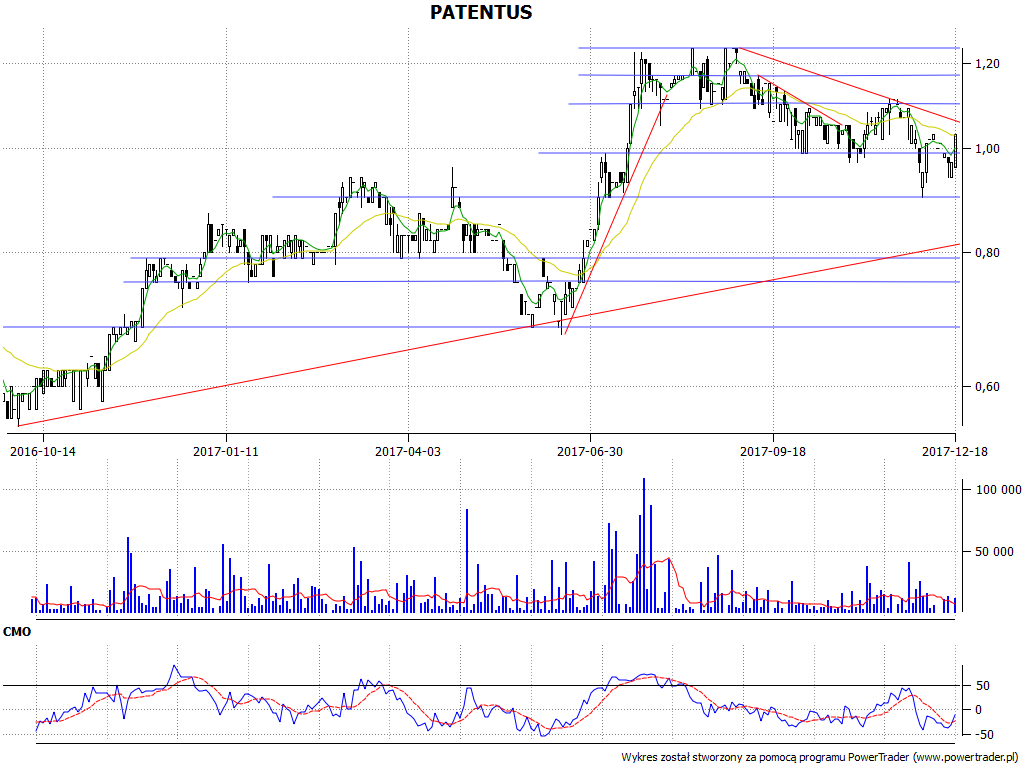Click the tallest volume bar near 100 000
1024x768 pixels.
pos(644,545)
